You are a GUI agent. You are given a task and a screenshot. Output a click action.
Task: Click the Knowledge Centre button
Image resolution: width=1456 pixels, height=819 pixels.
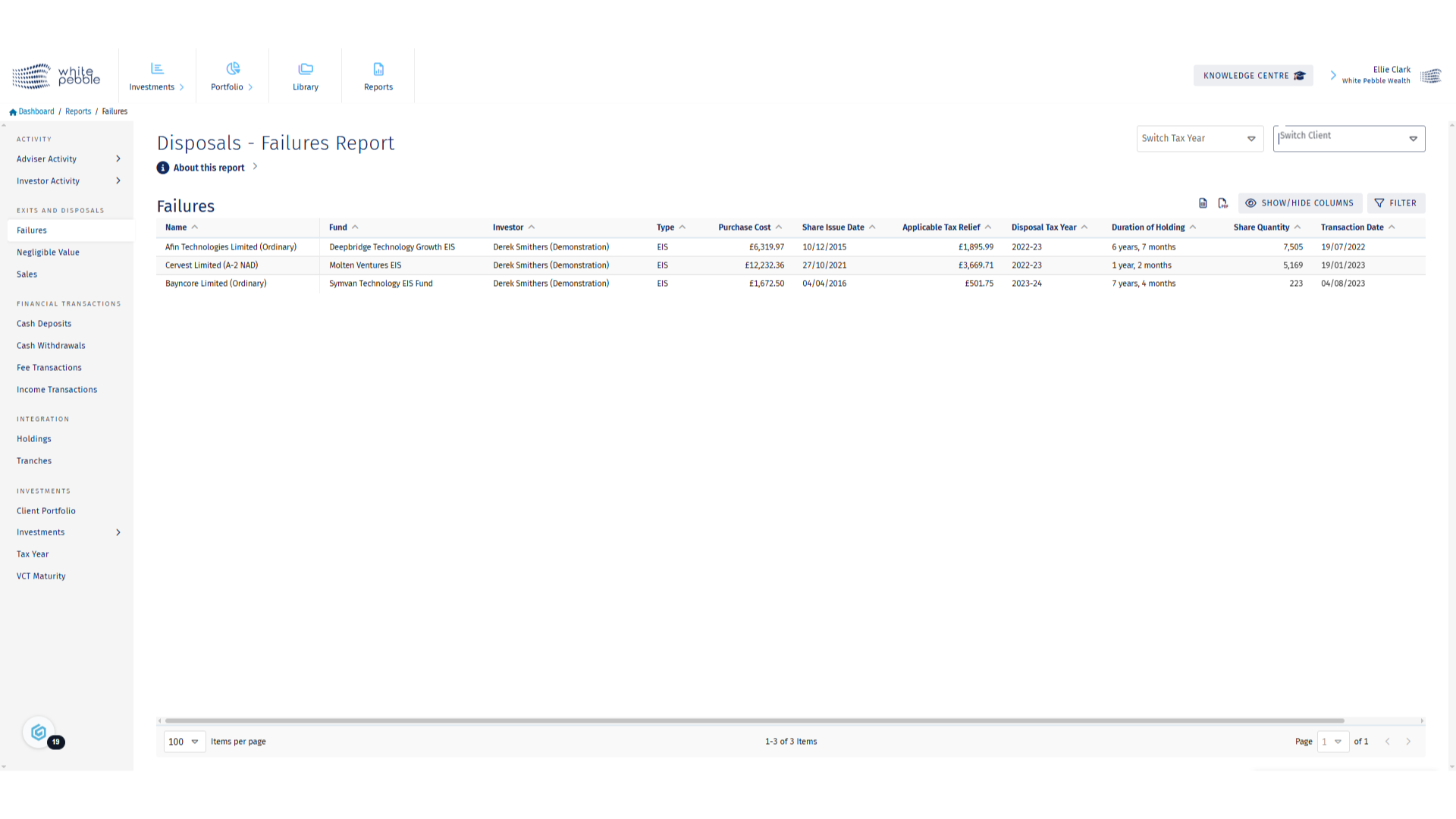[x=1253, y=76]
